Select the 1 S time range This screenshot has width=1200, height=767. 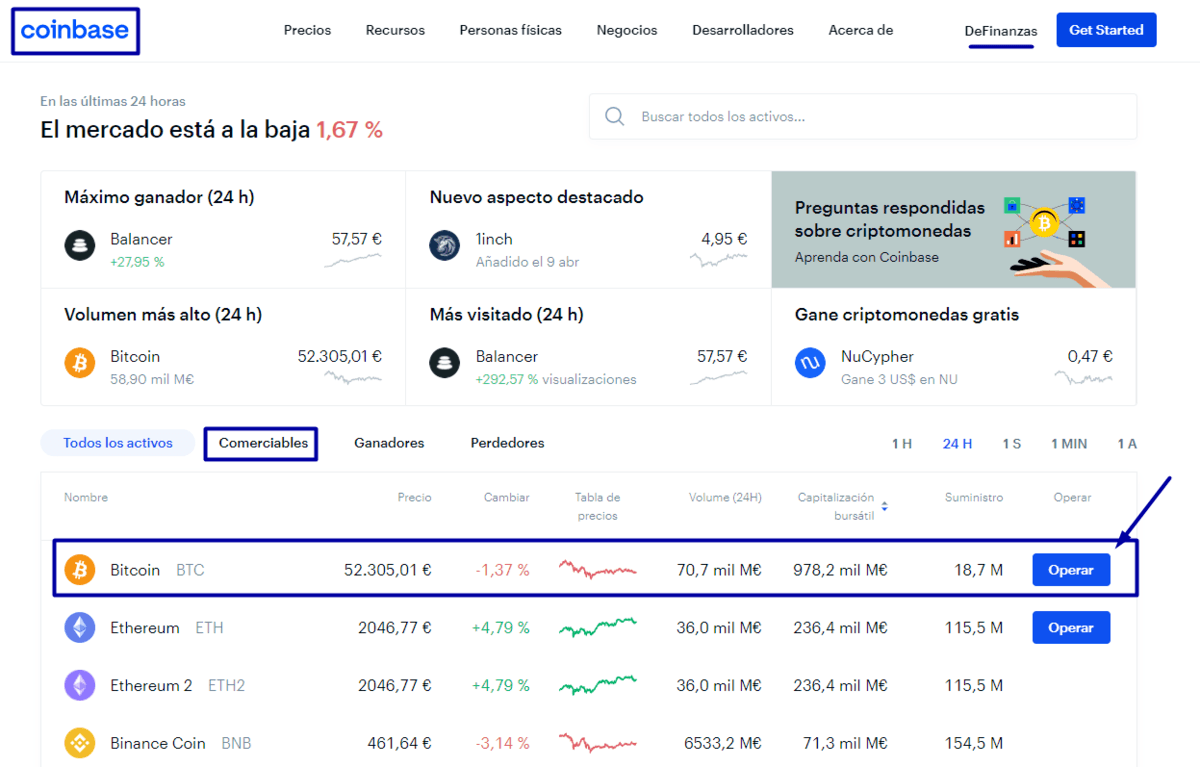(1011, 444)
